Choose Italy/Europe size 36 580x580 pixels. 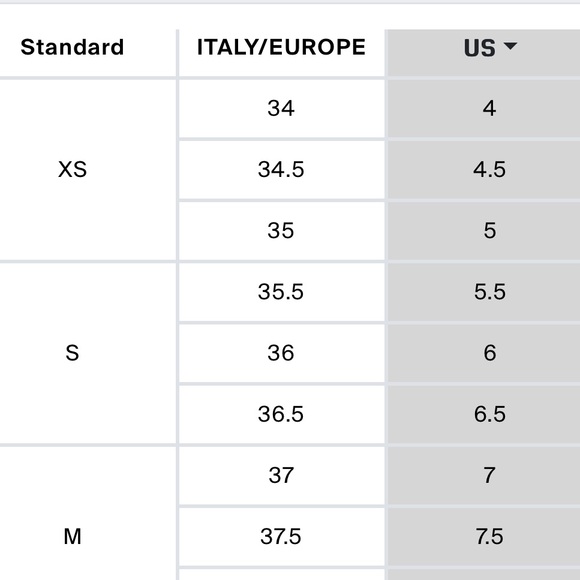(282, 353)
